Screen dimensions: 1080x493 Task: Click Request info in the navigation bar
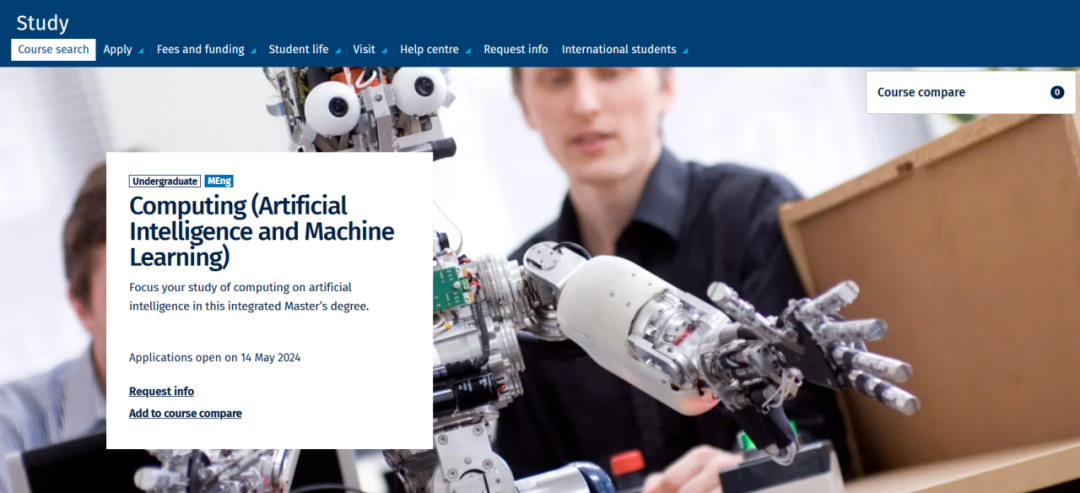click(516, 50)
